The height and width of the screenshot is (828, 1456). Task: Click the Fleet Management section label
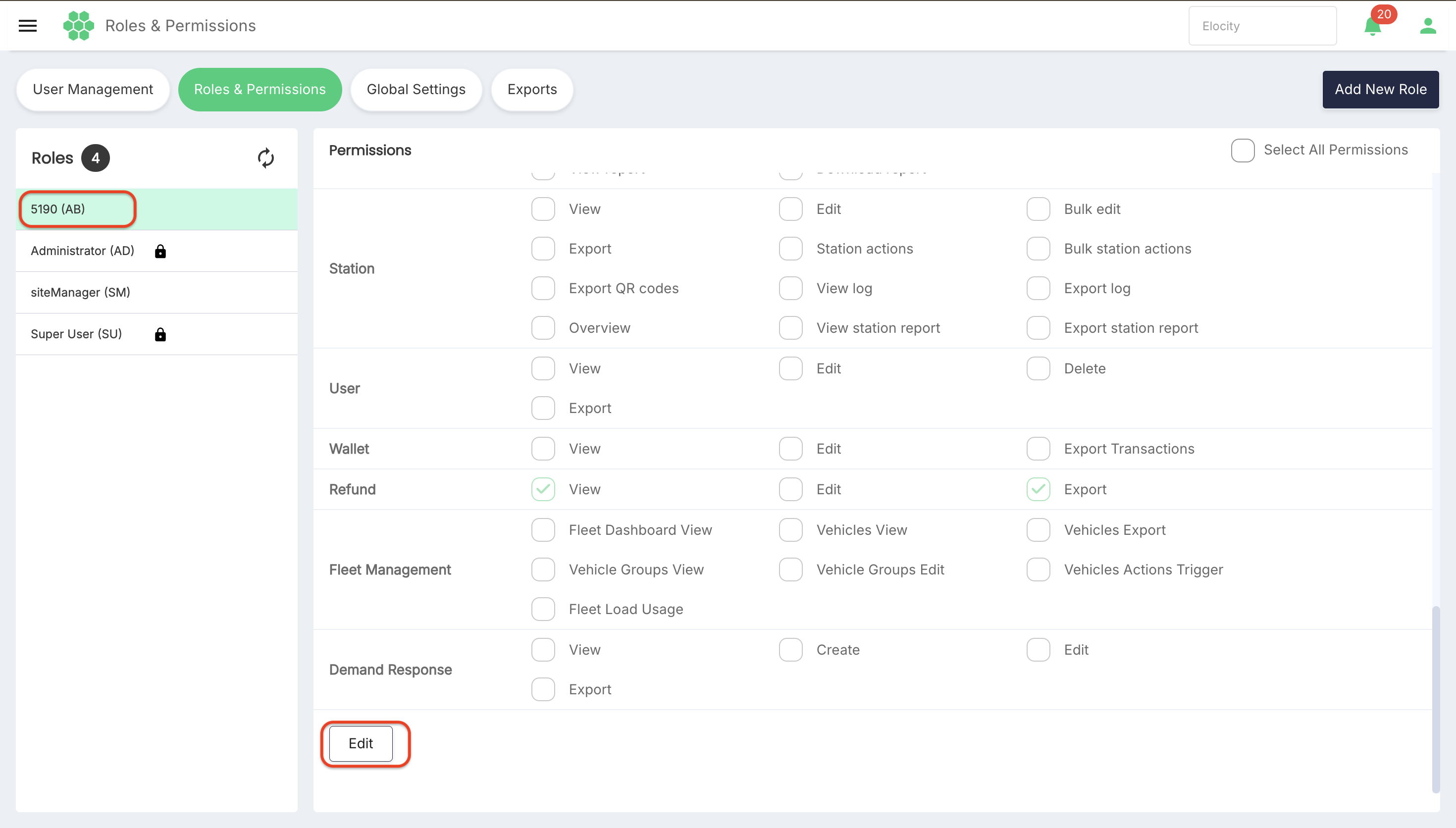[x=390, y=570]
